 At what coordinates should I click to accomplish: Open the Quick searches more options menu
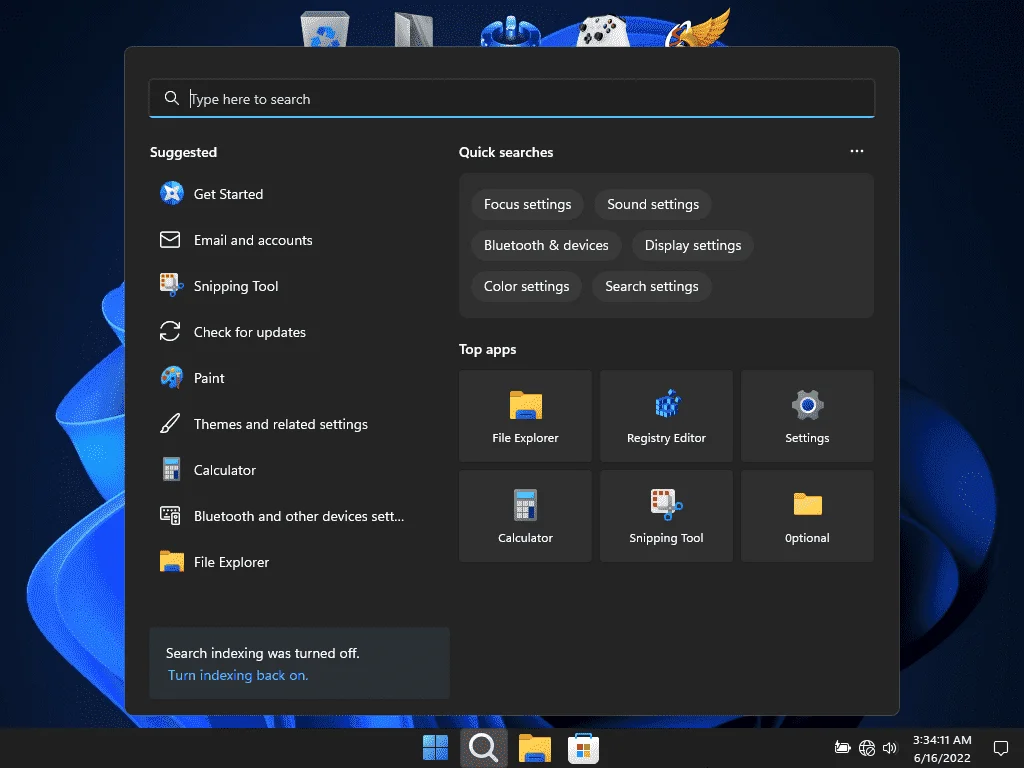(x=857, y=152)
